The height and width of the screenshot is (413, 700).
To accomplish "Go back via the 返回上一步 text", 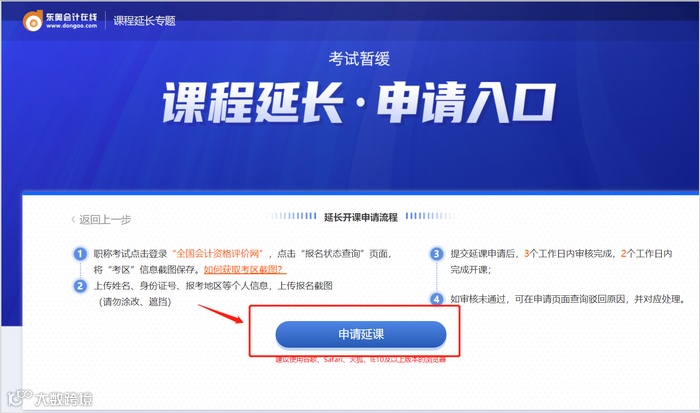I will 105,219.
